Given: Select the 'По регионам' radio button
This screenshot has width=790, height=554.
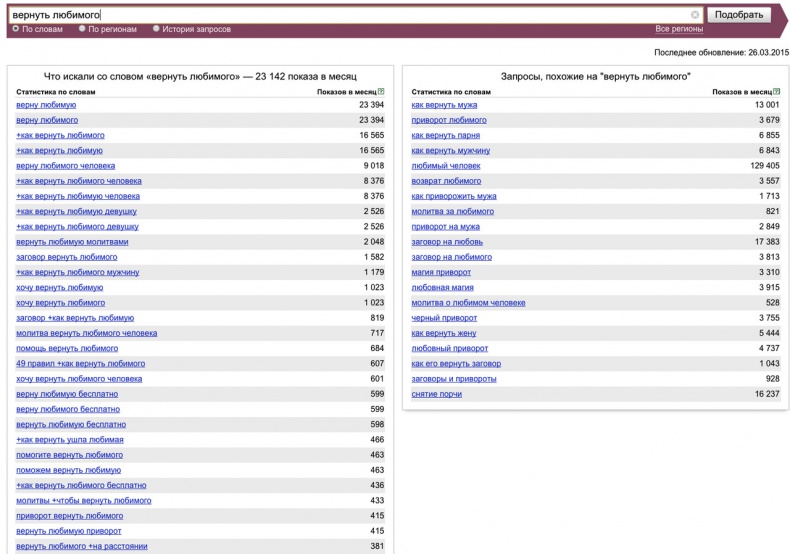Looking at the screenshot, I should pos(81,29).
